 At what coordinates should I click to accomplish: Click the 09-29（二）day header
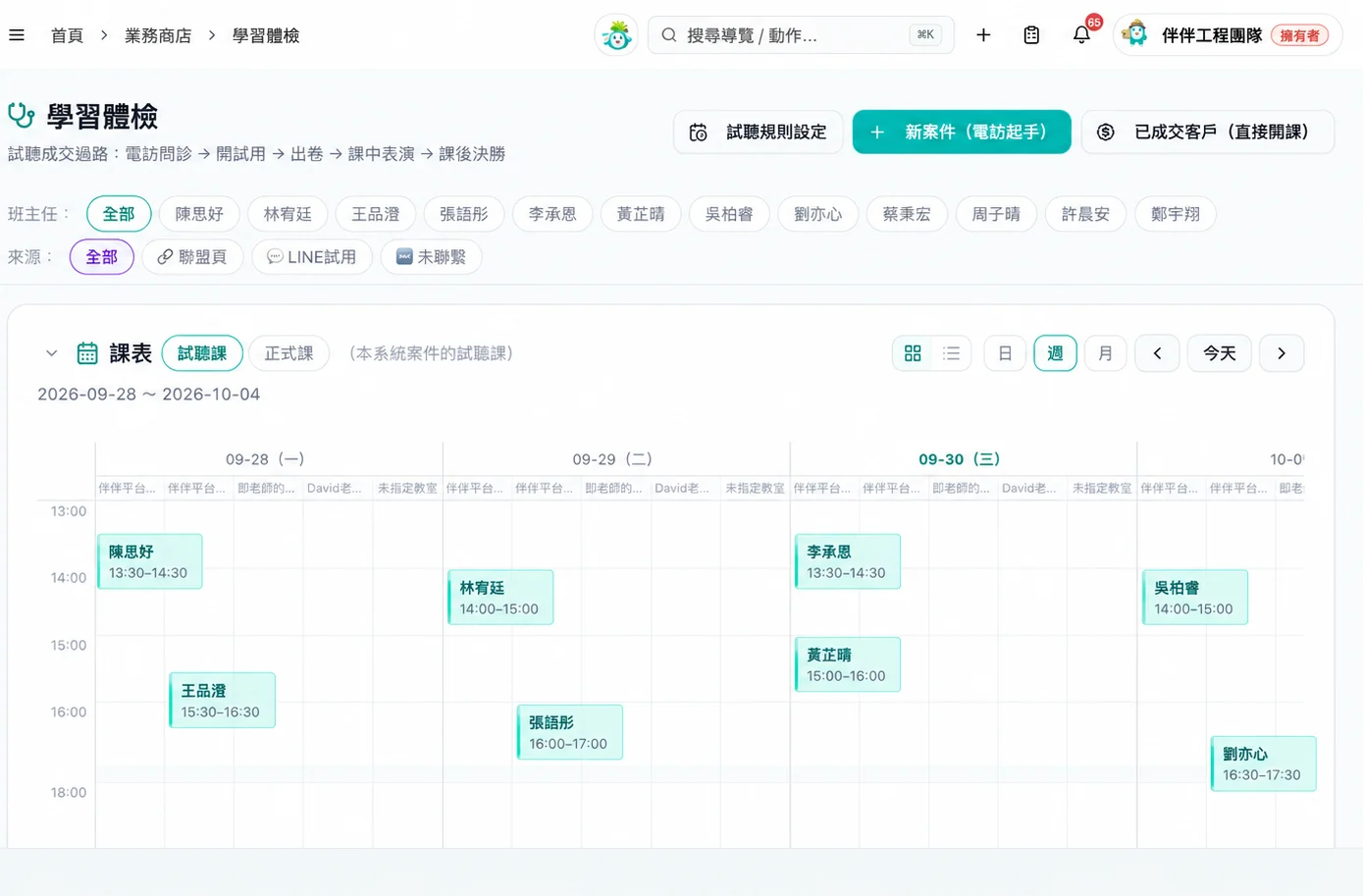pos(613,459)
